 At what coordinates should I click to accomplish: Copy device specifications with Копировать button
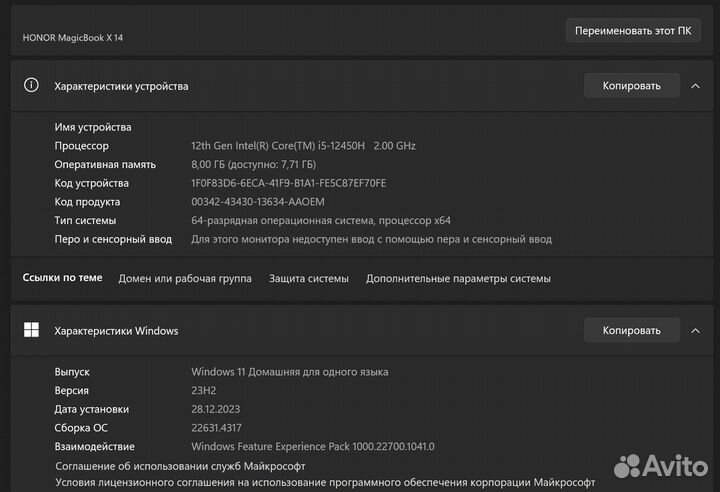point(631,85)
